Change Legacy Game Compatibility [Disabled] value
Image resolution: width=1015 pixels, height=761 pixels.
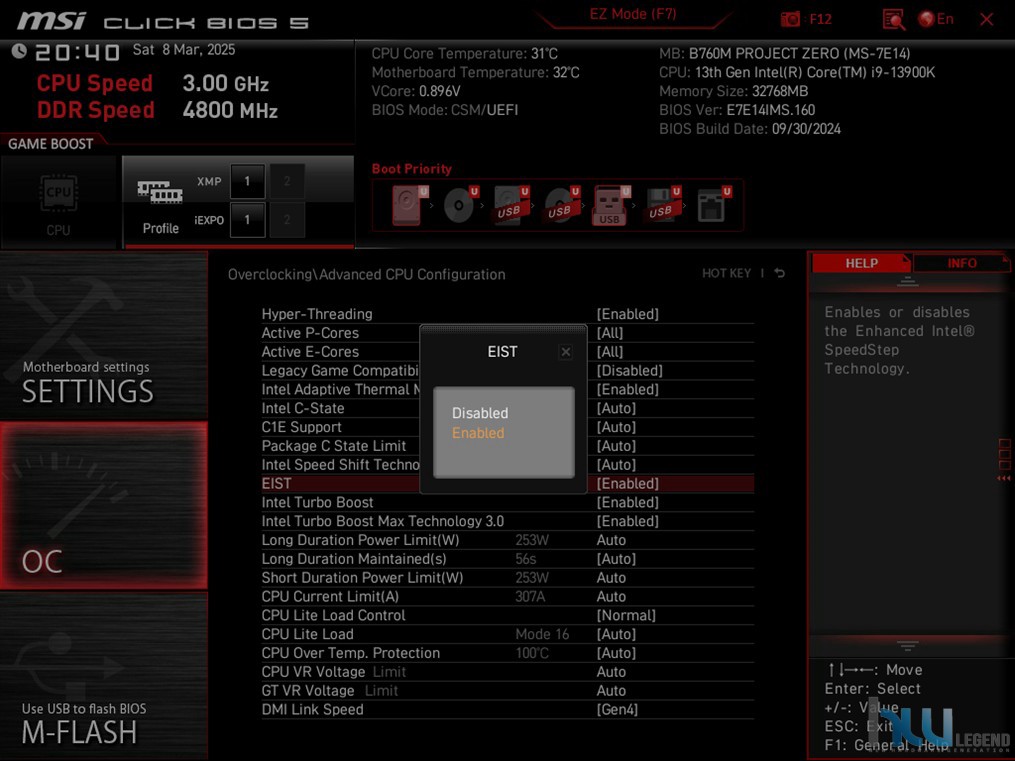[x=629, y=370]
